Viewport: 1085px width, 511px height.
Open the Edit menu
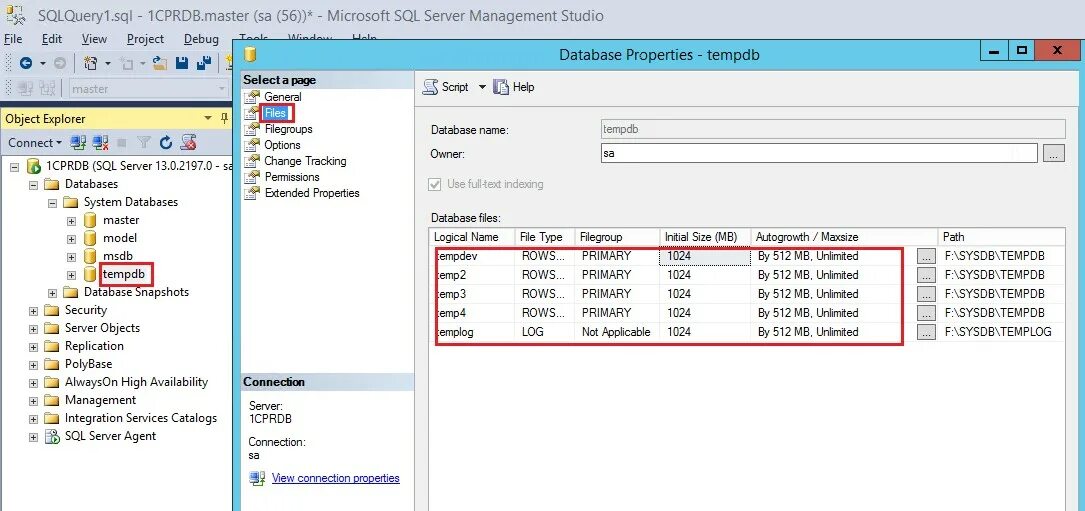pyautogui.click(x=52, y=39)
